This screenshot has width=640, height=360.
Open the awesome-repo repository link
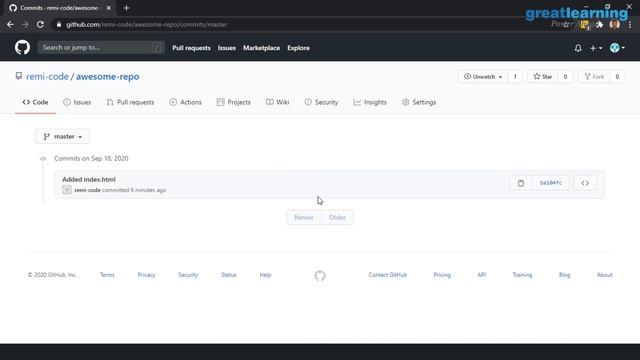[108, 76]
